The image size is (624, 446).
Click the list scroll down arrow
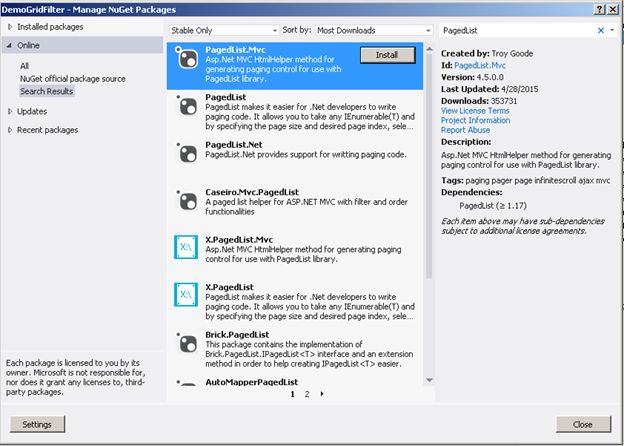[429, 380]
